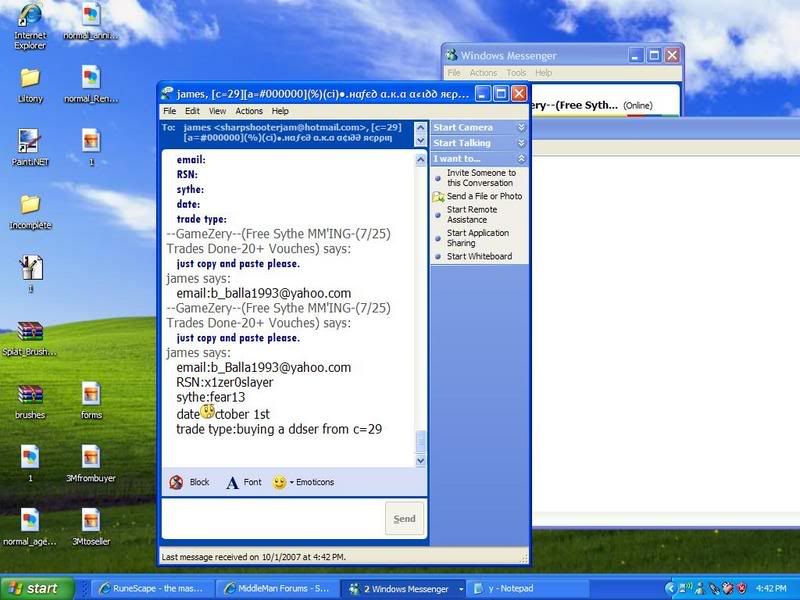Click the Safely Remove Hardware tray icon

[x=715, y=588]
